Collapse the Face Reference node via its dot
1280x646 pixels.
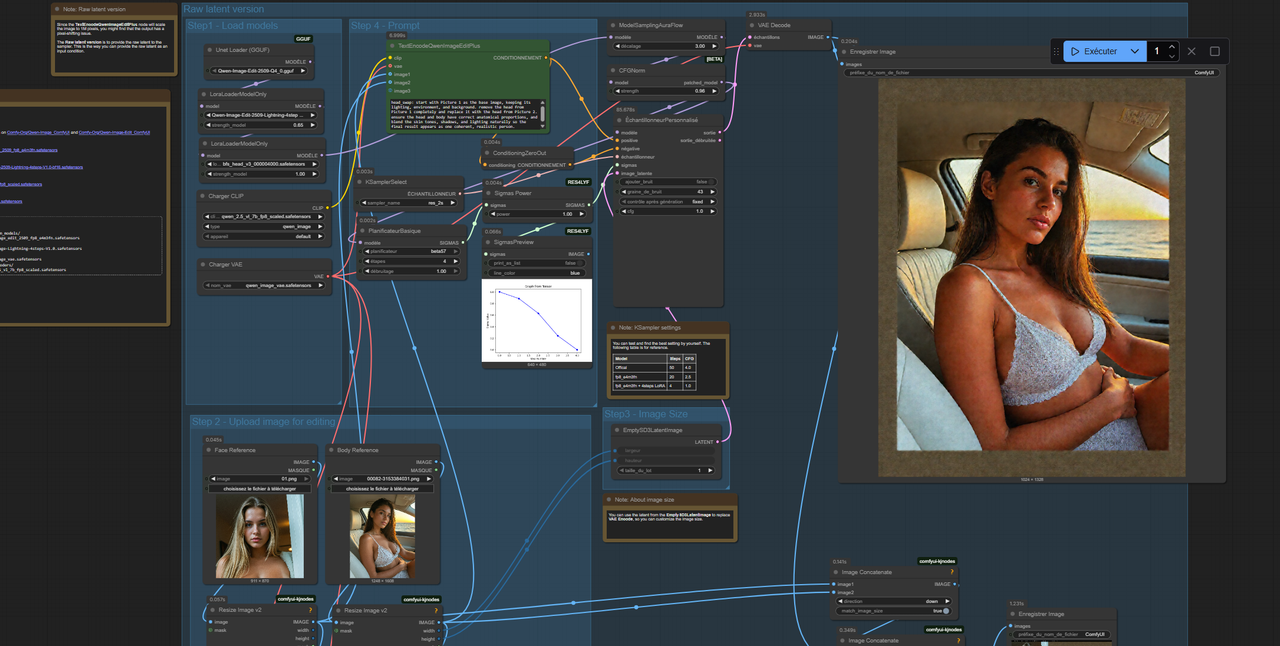pyautogui.click(x=209, y=450)
